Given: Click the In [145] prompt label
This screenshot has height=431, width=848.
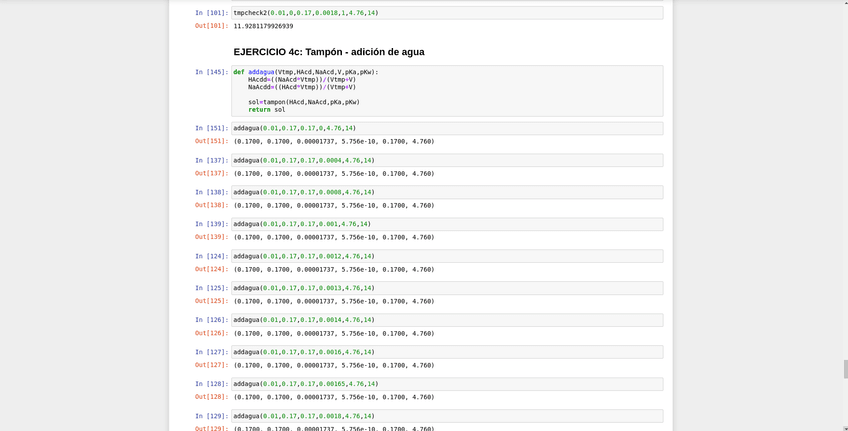Looking at the screenshot, I should coord(211,72).
